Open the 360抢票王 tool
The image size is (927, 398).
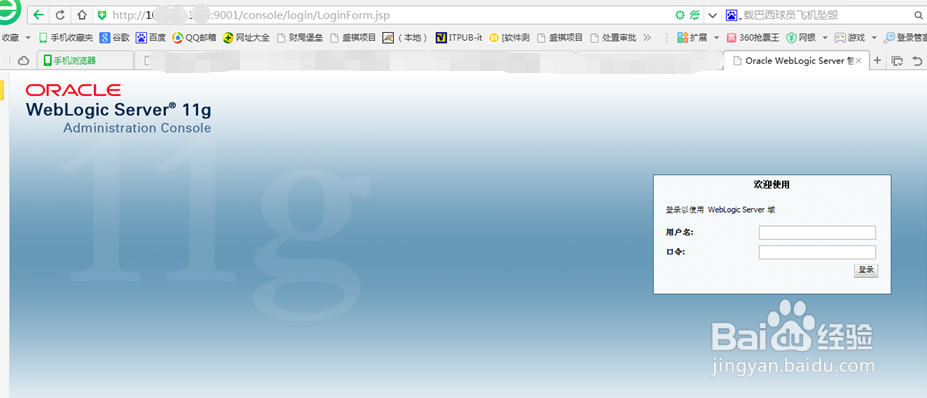point(753,38)
